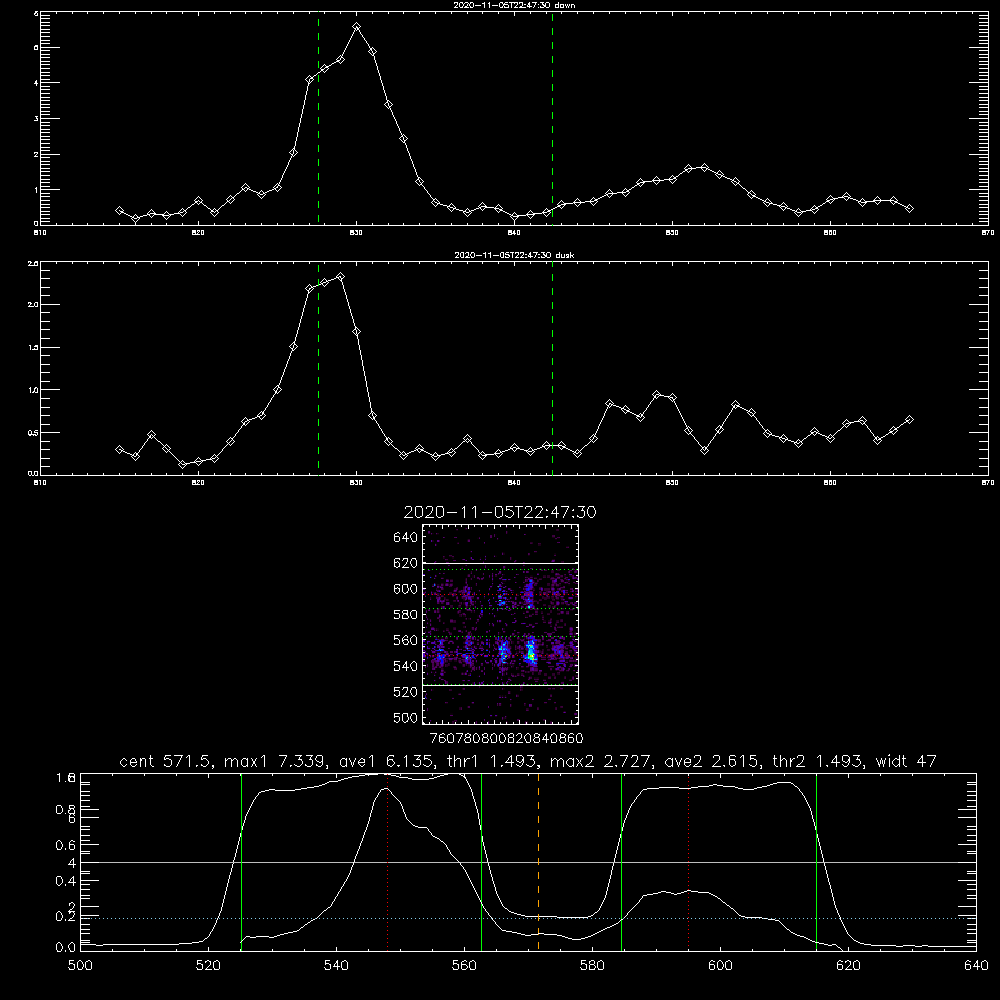
Task: Select the highest peak diamond marker in dusk plot
Action: tap(341, 276)
